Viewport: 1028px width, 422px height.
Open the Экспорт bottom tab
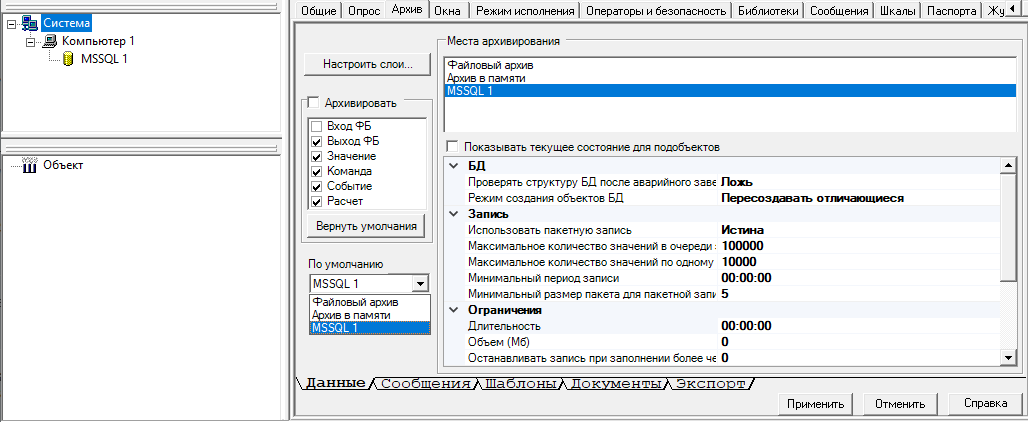711,383
